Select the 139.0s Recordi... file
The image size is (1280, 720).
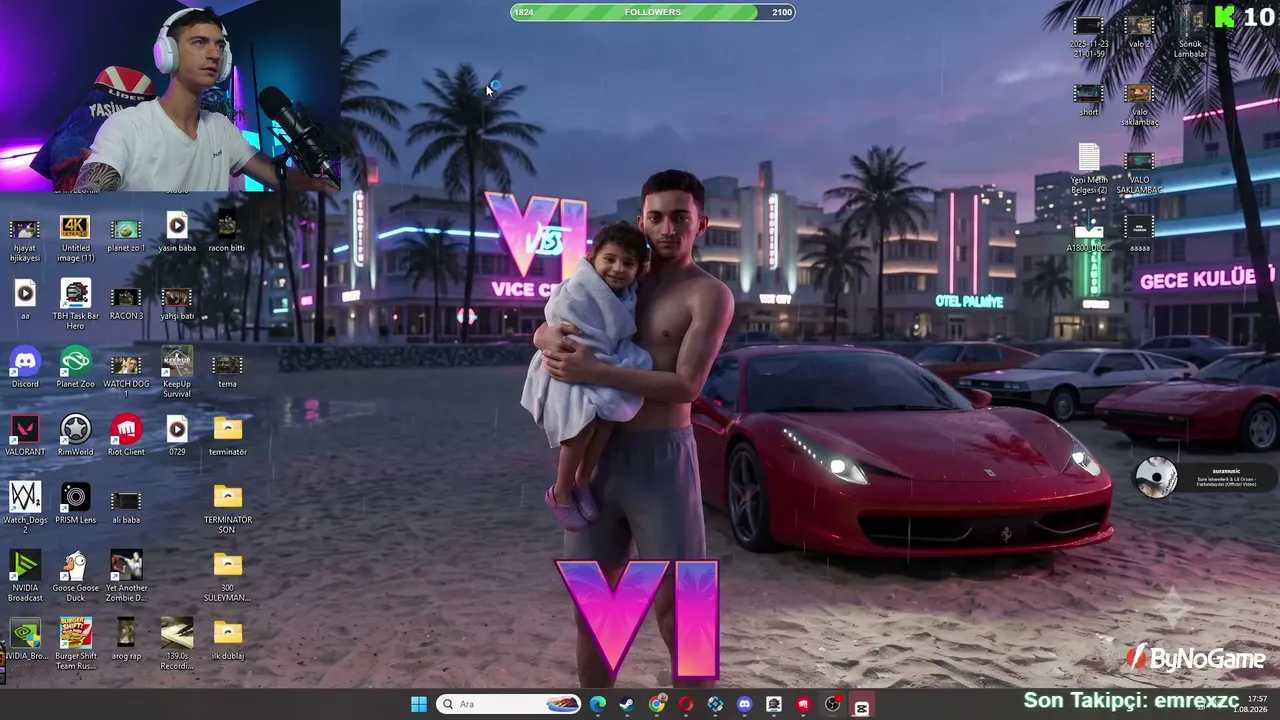pyautogui.click(x=177, y=644)
